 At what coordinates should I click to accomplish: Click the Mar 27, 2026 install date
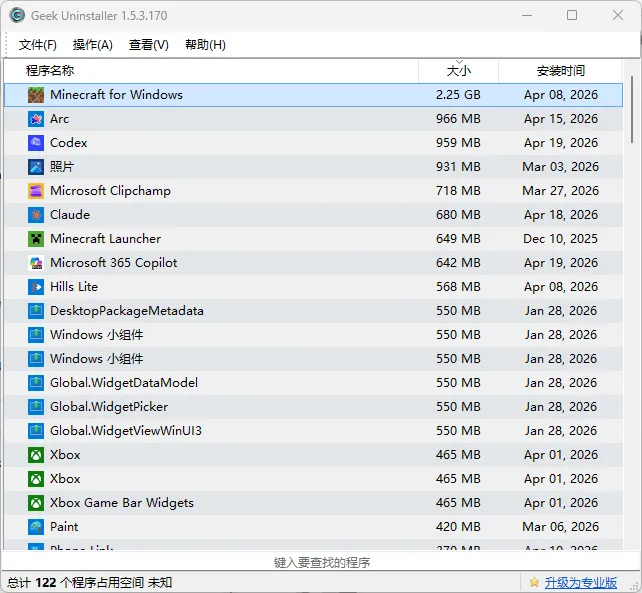tap(561, 191)
